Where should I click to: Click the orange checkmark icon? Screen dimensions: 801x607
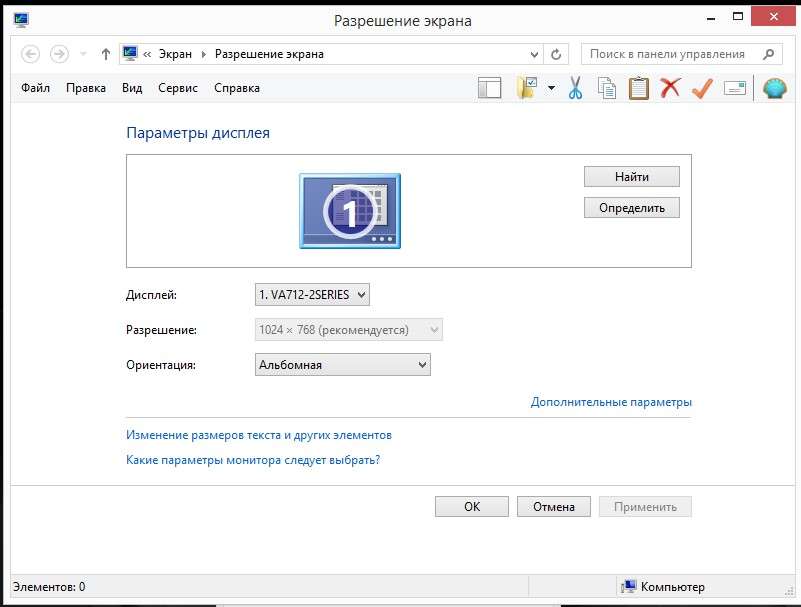(x=702, y=88)
